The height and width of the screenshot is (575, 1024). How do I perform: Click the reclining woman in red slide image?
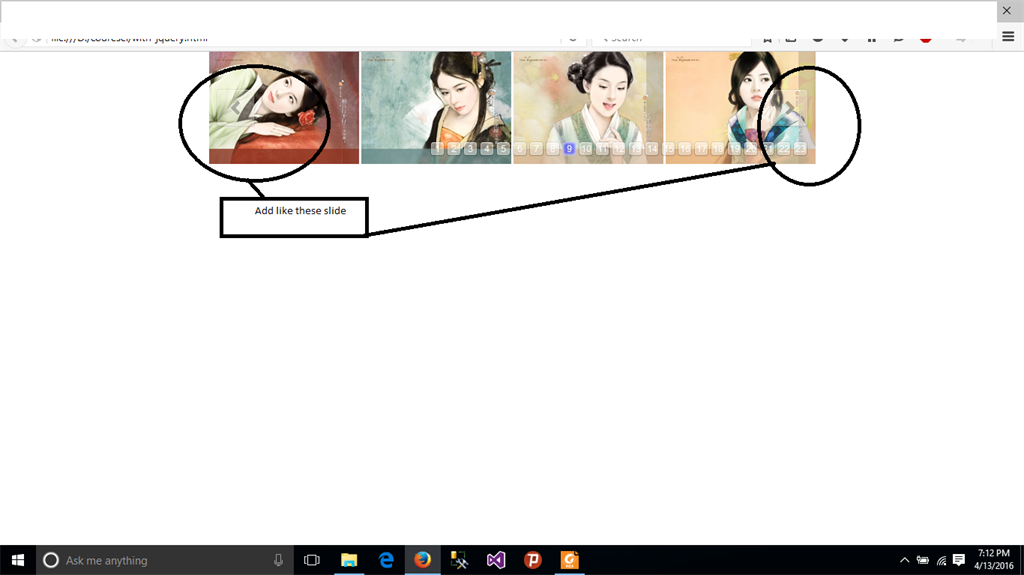[284, 108]
